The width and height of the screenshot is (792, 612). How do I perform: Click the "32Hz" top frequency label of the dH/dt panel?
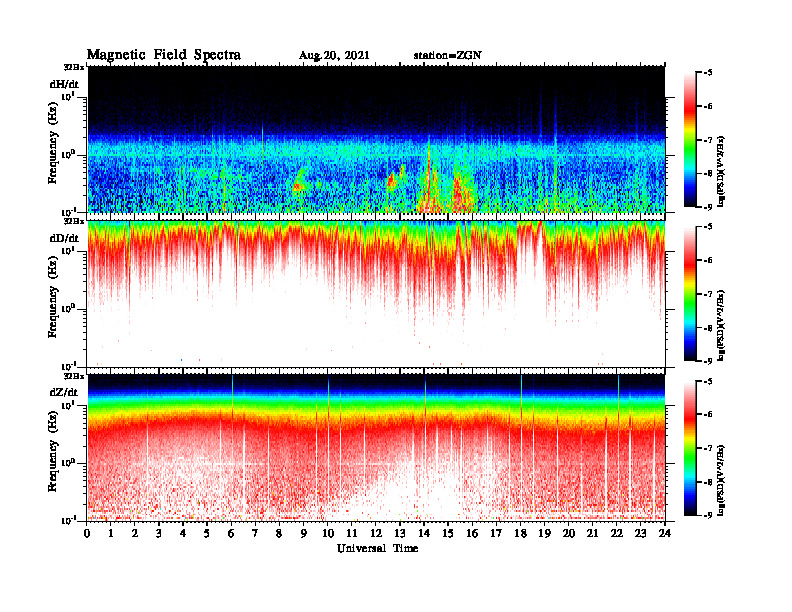point(74,67)
